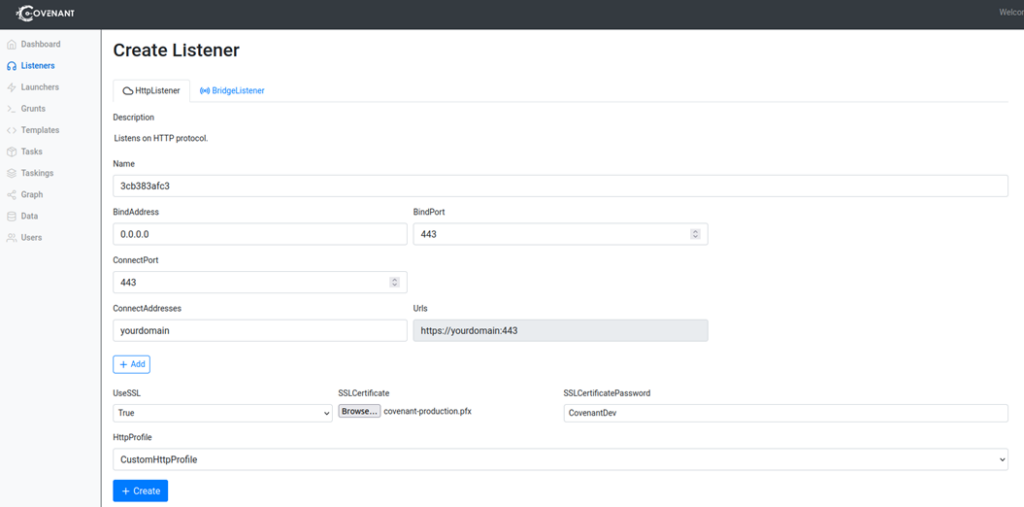Click the BindPort spinner arrows
Screen dimensions: 1024x507
click(696, 234)
